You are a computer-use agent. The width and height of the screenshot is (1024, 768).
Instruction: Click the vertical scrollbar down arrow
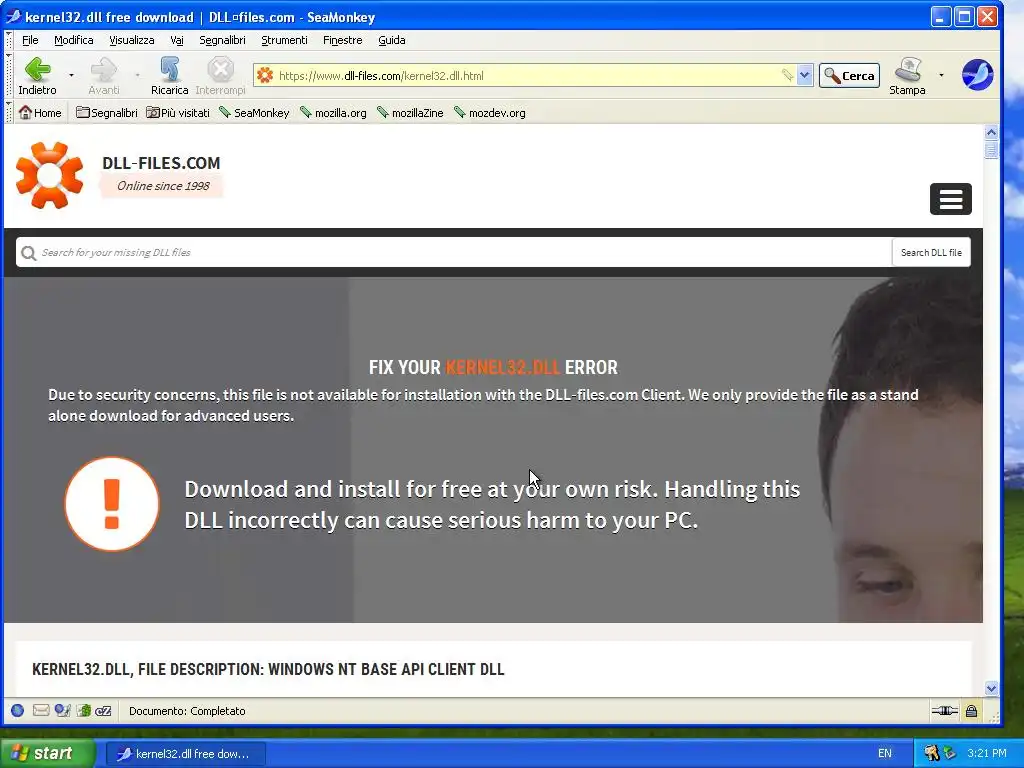tap(991, 688)
